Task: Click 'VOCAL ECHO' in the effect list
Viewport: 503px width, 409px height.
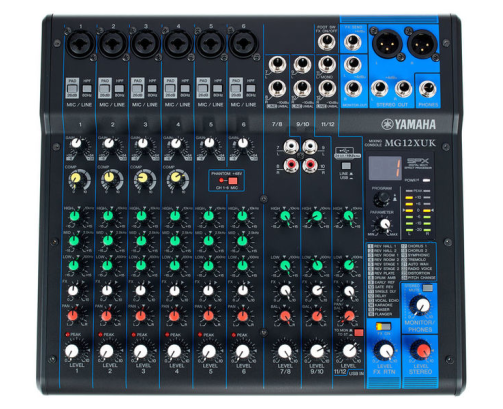Action: click(386, 300)
